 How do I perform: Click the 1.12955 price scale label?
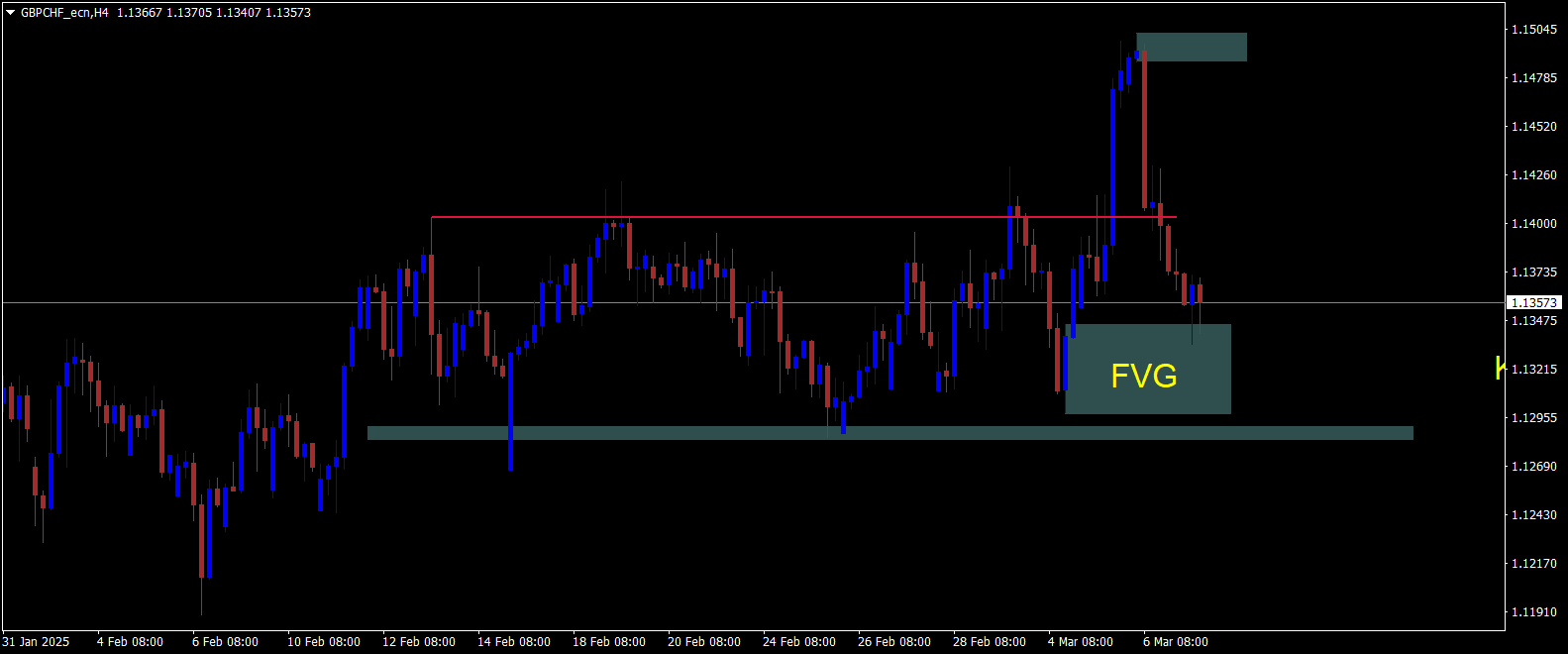pos(1533,418)
